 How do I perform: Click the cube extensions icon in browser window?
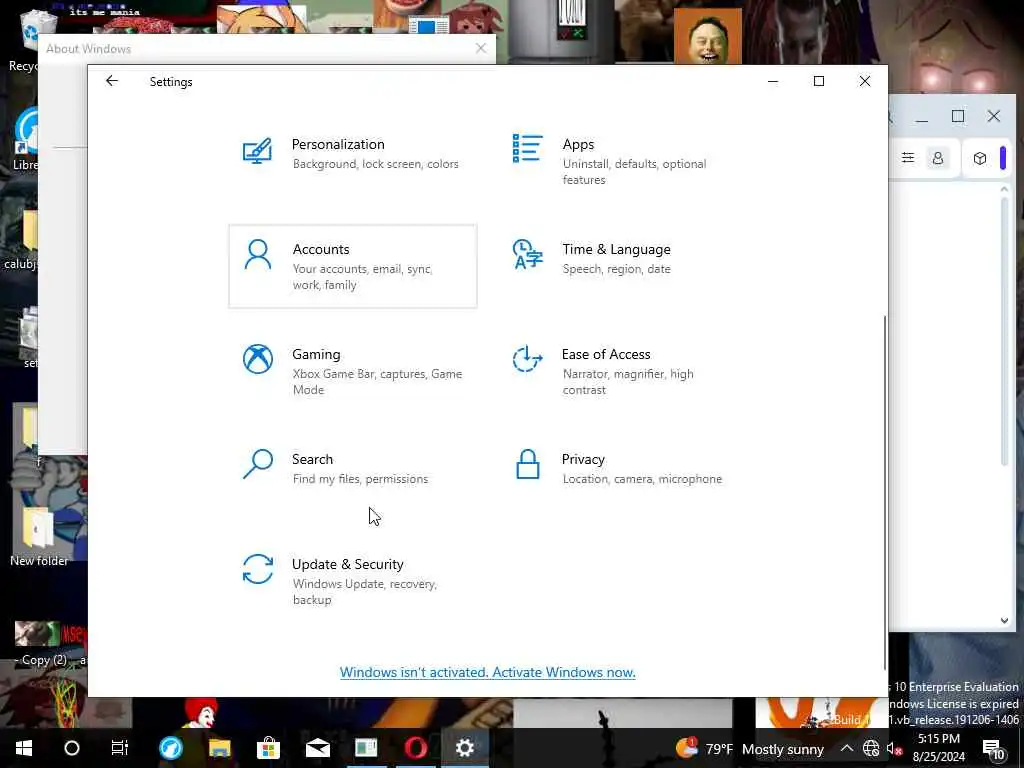(x=980, y=158)
